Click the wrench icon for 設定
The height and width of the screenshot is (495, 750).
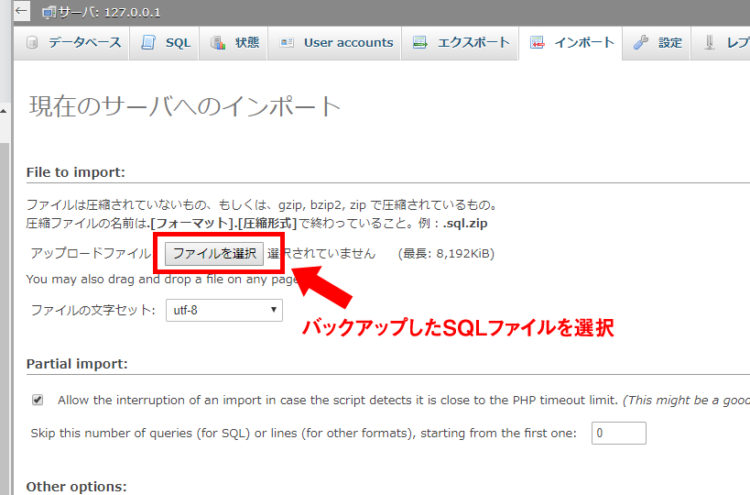coord(641,43)
